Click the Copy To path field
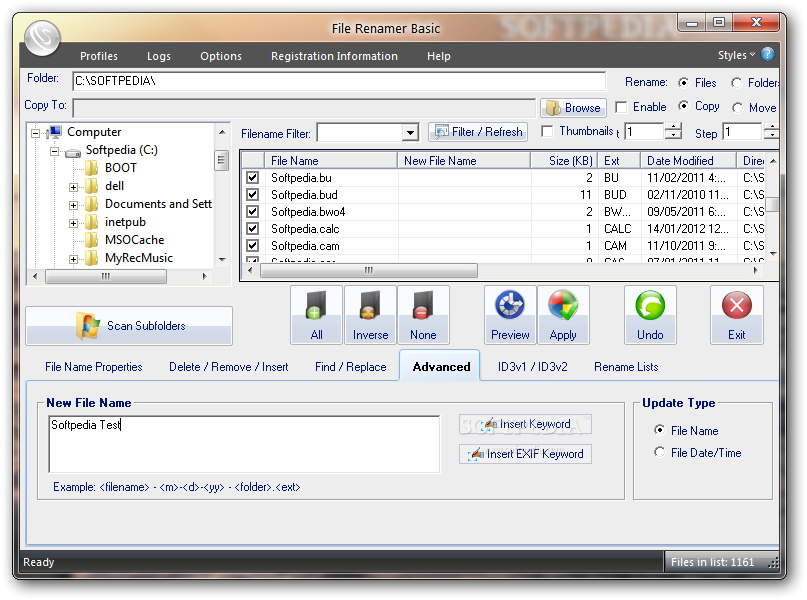807x600 pixels. 304,108
